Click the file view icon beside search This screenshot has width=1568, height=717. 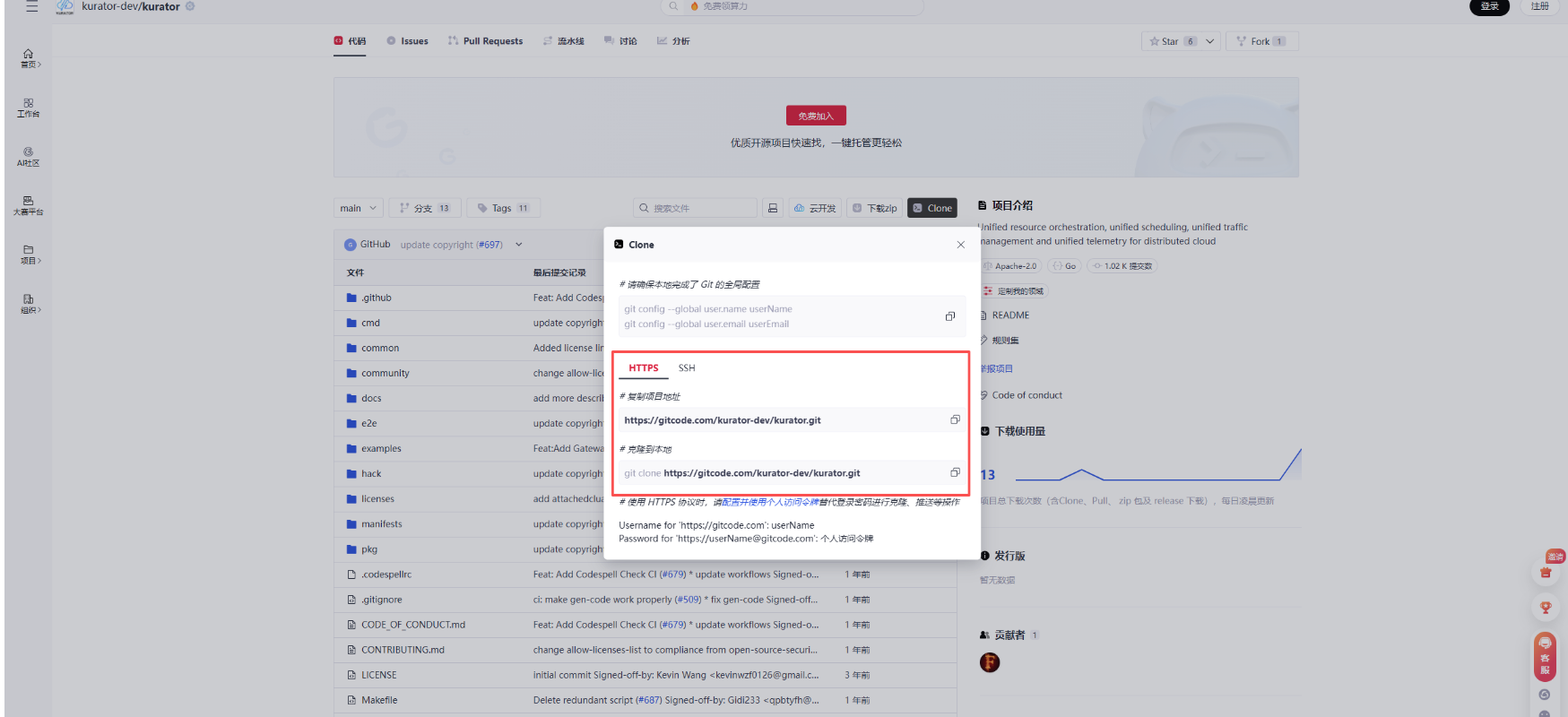(773, 208)
